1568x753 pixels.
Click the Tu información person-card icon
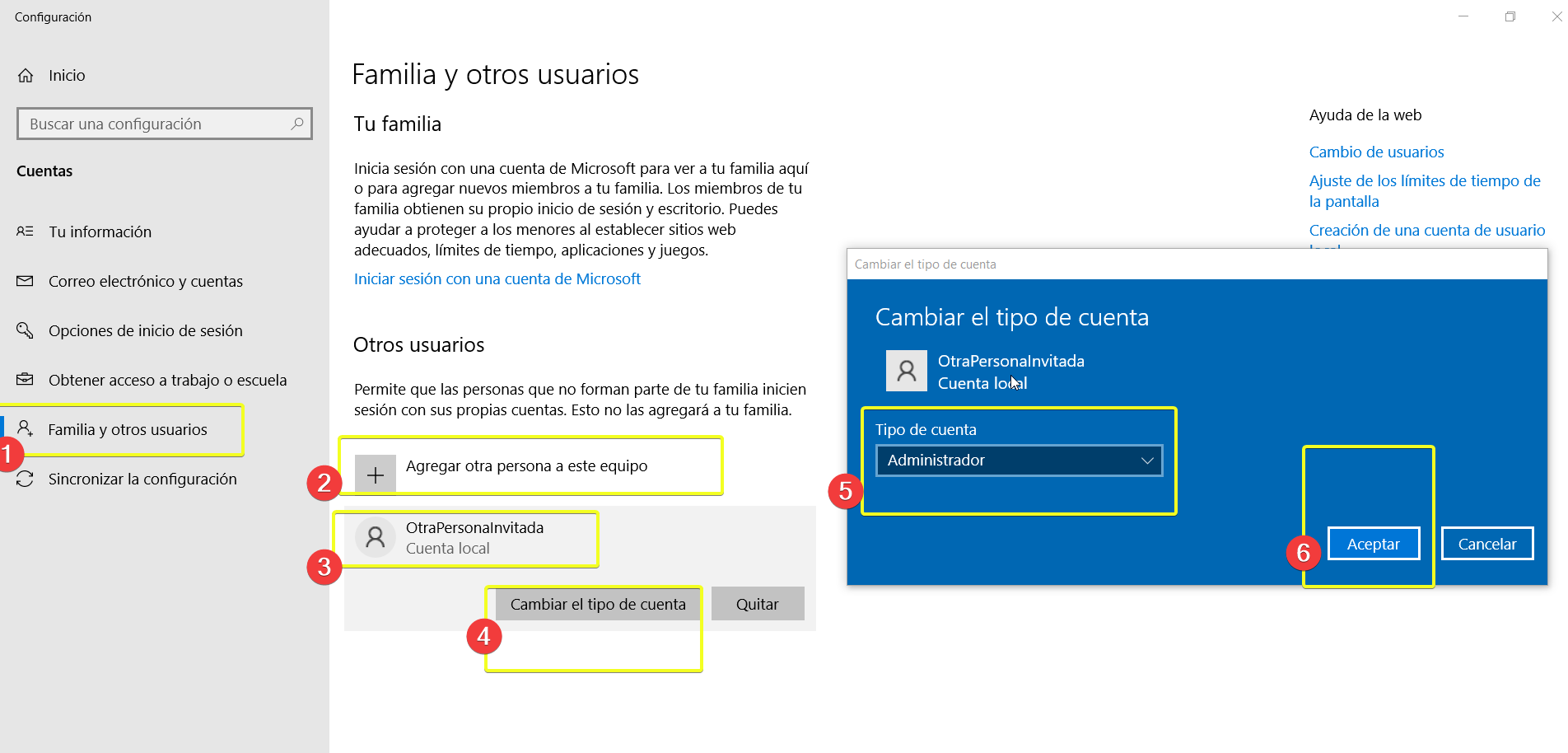click(x=26, y=232)
